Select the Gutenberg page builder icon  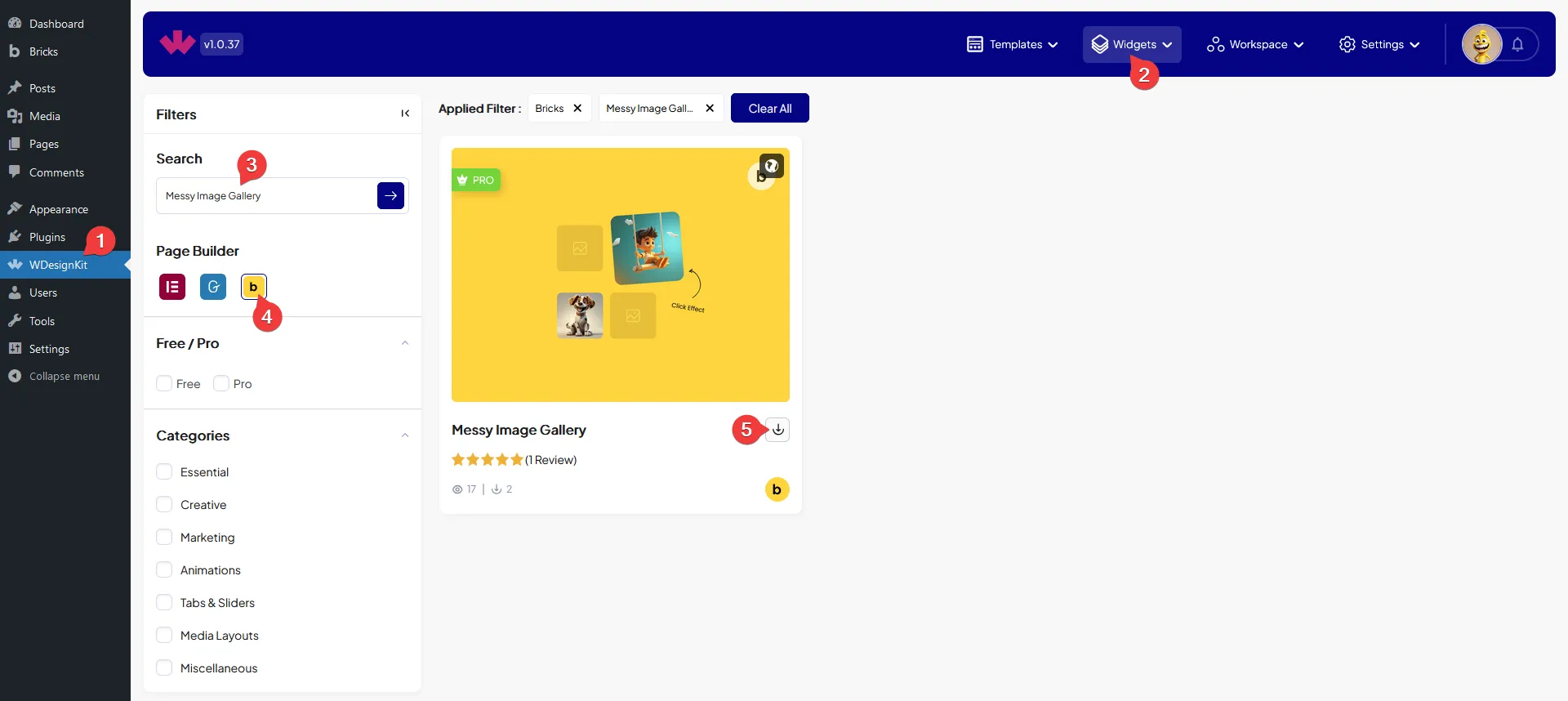coord(213,287)
